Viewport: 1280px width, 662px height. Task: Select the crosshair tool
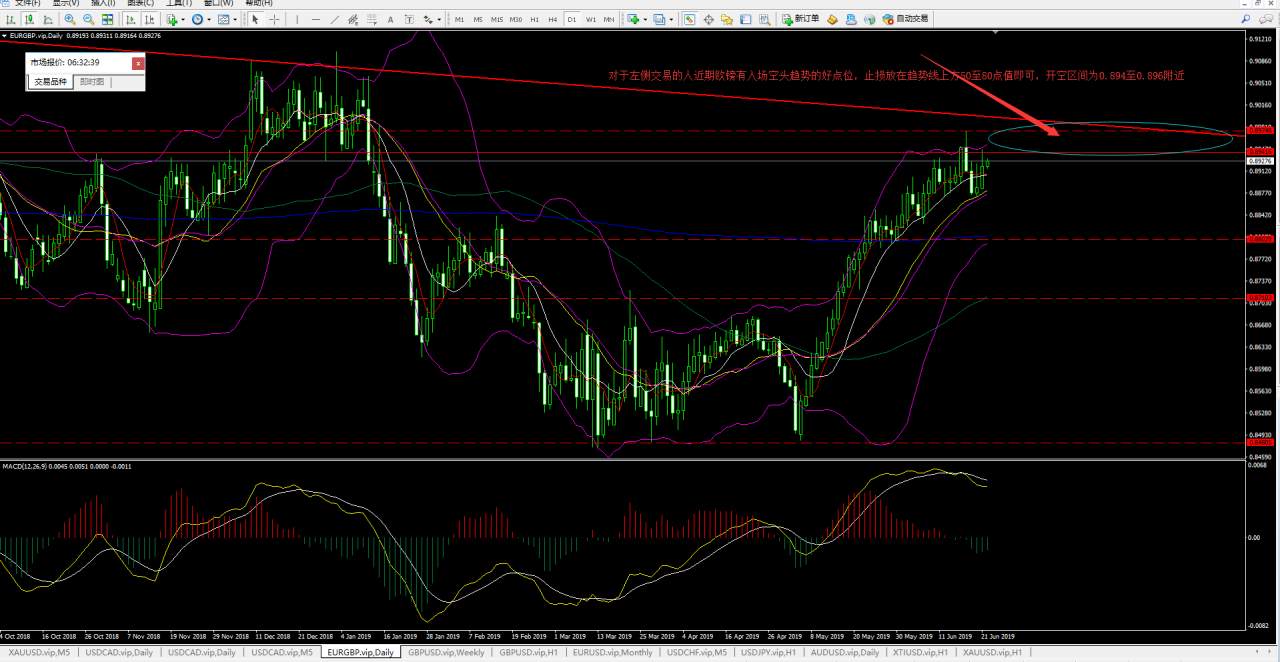pyautogui.click(x=274, y=19)
